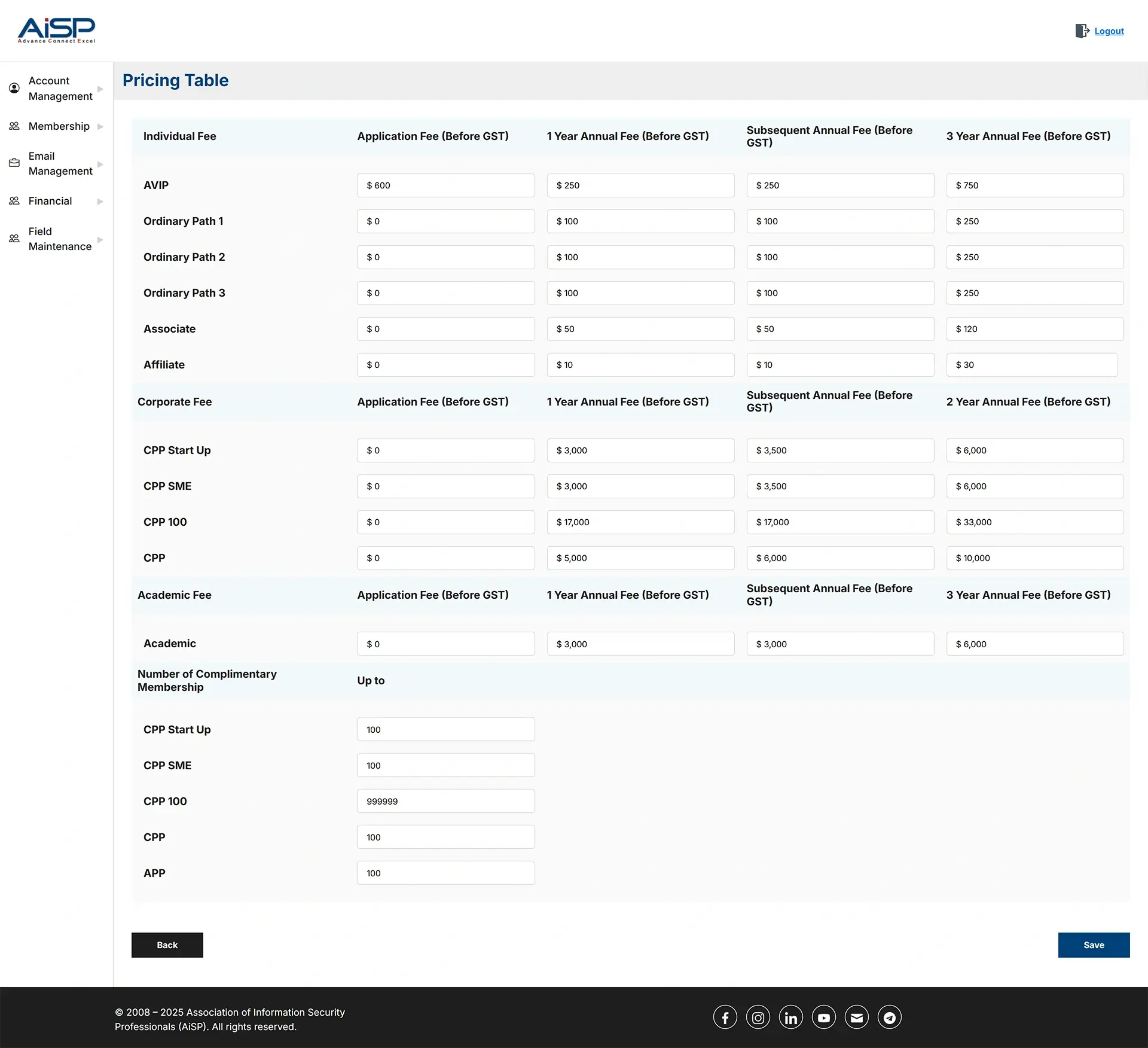The height and width of the screenshot is (1048, 1148).
Task: Click the YouTube footer icon
Action: click(x=823, y=1017)
